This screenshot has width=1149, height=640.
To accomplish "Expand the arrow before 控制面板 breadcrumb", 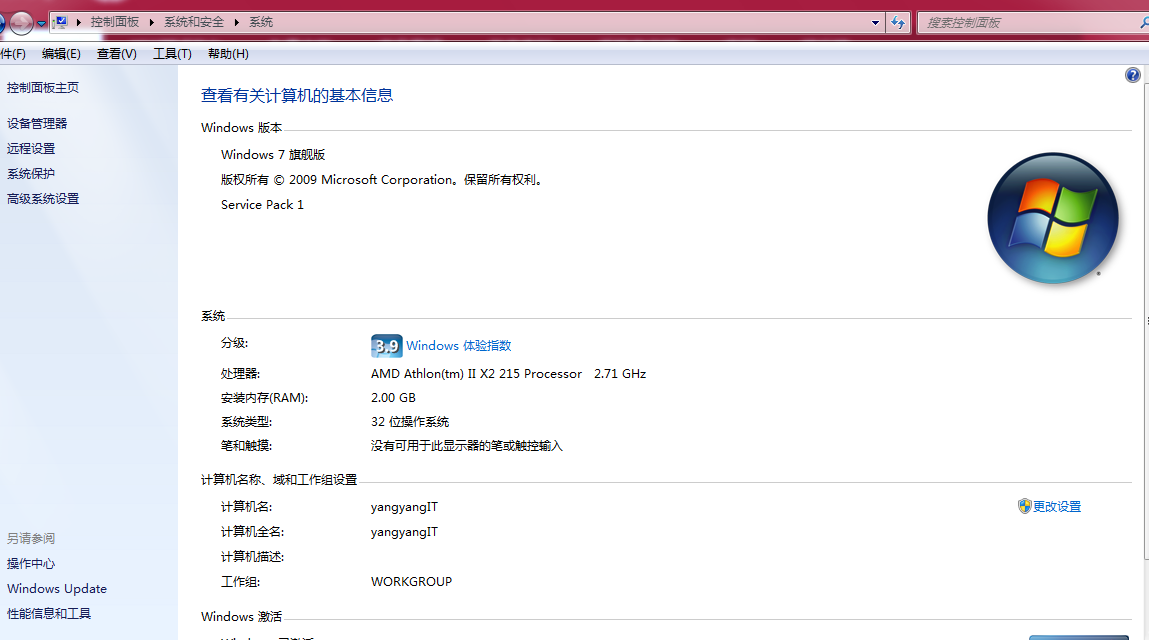I will [78, 23].
